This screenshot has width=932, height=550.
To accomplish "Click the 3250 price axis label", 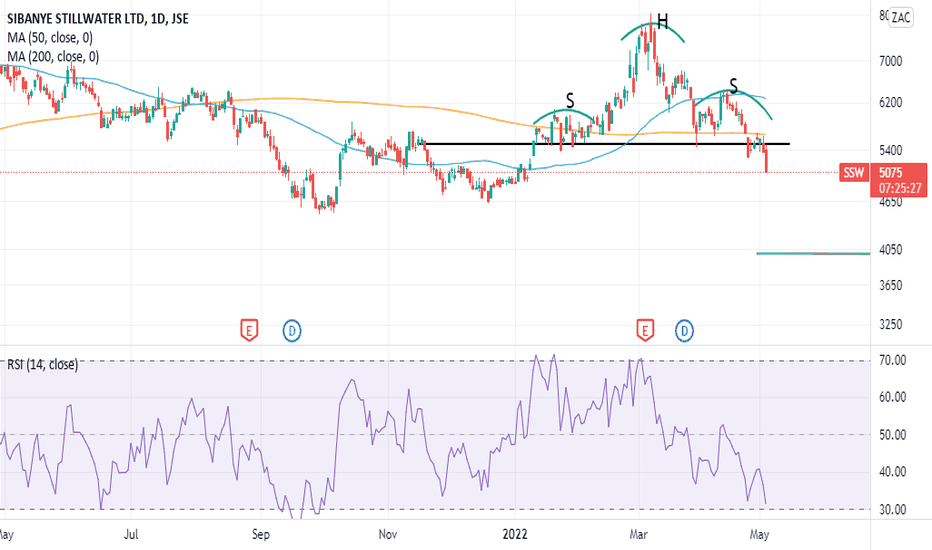I will (x=890, y=325).
